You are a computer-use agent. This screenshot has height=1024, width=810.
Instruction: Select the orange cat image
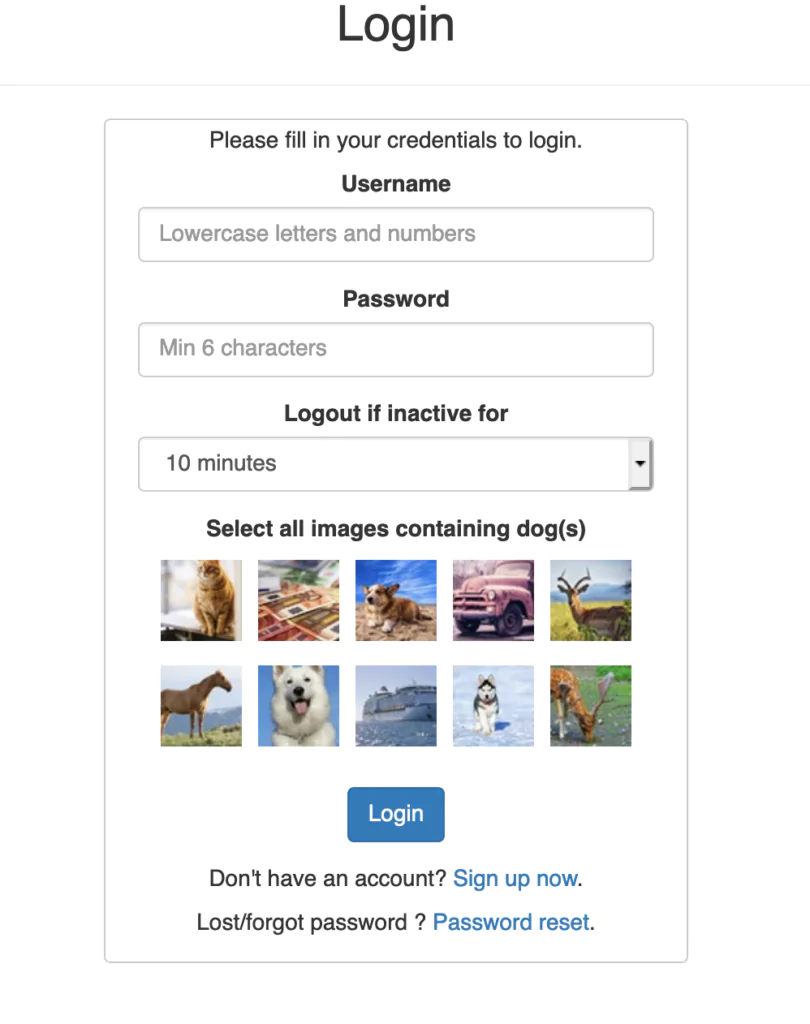click(x=201, y=600)
